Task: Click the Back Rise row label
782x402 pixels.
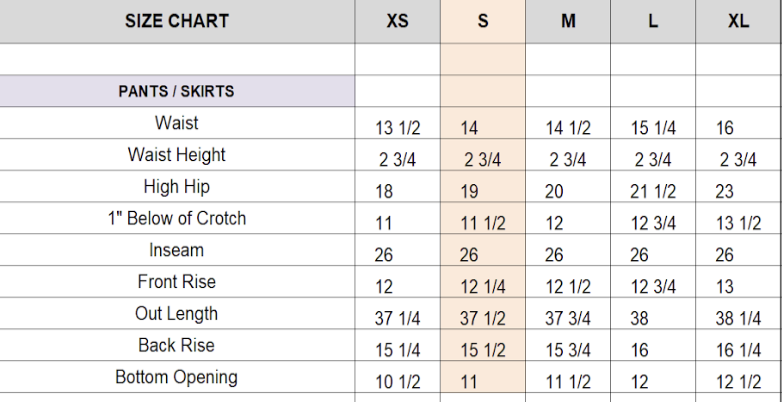Action: pos(177,345)
